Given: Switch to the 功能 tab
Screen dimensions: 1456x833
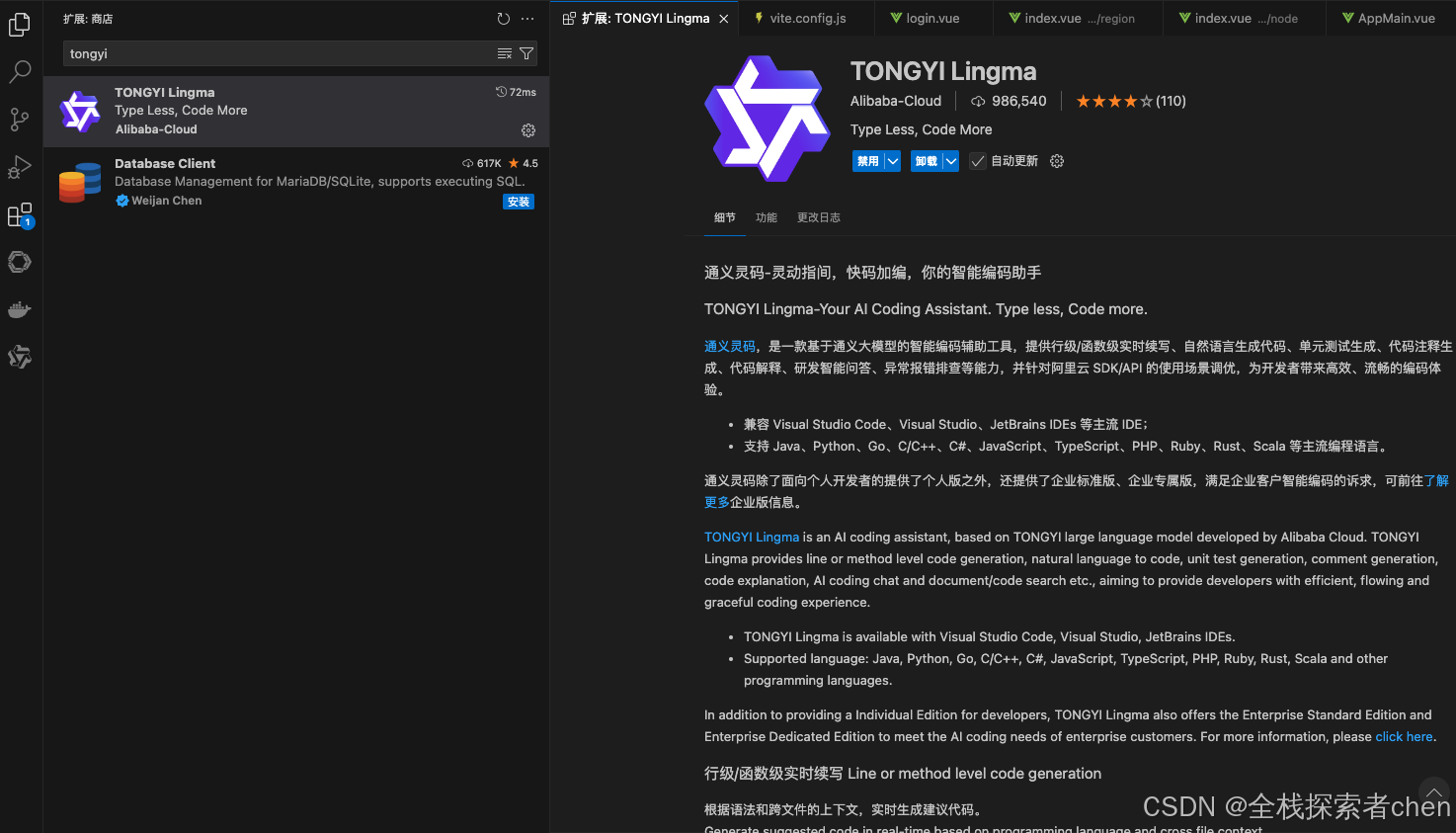Looking at the screenshot, I should click(767, 217).
